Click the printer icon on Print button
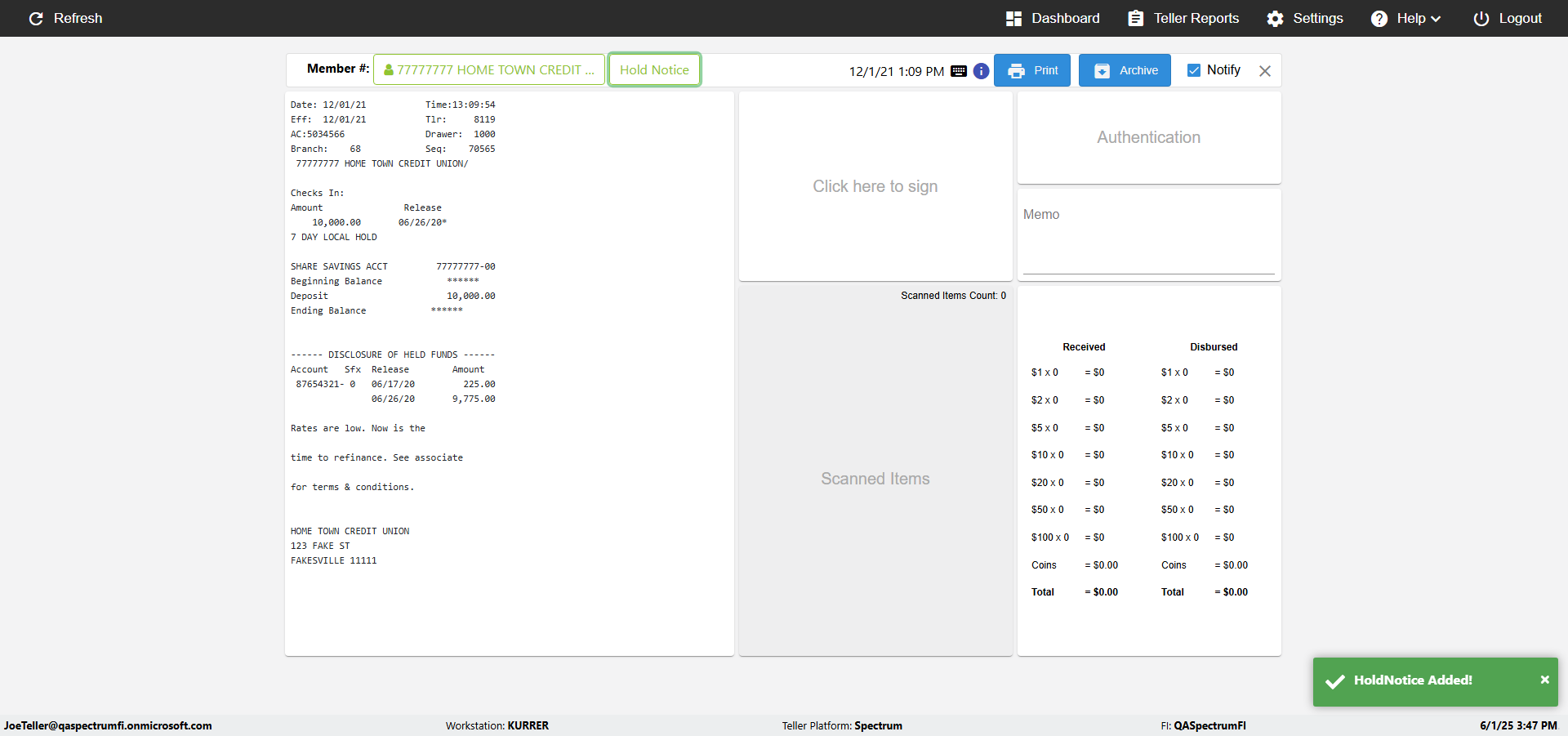The width and height of the screenshot is (1568, 736). (x=1016, y=71)
